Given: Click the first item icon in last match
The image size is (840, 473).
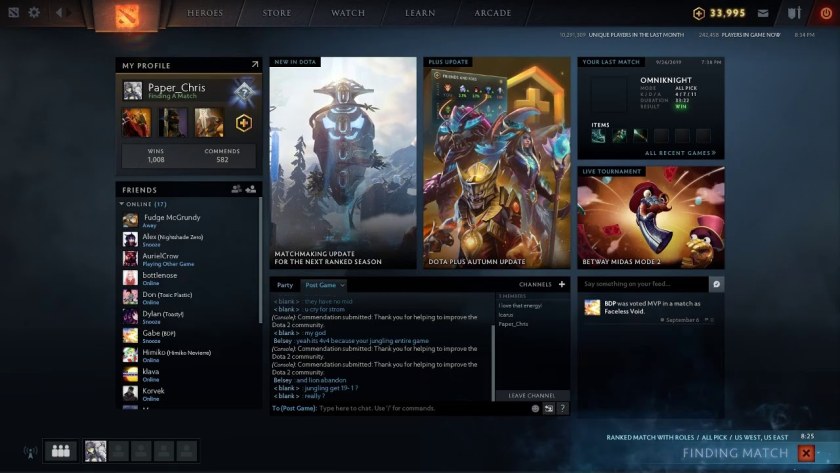Looking at the screenshot, I should click(598, 136).
